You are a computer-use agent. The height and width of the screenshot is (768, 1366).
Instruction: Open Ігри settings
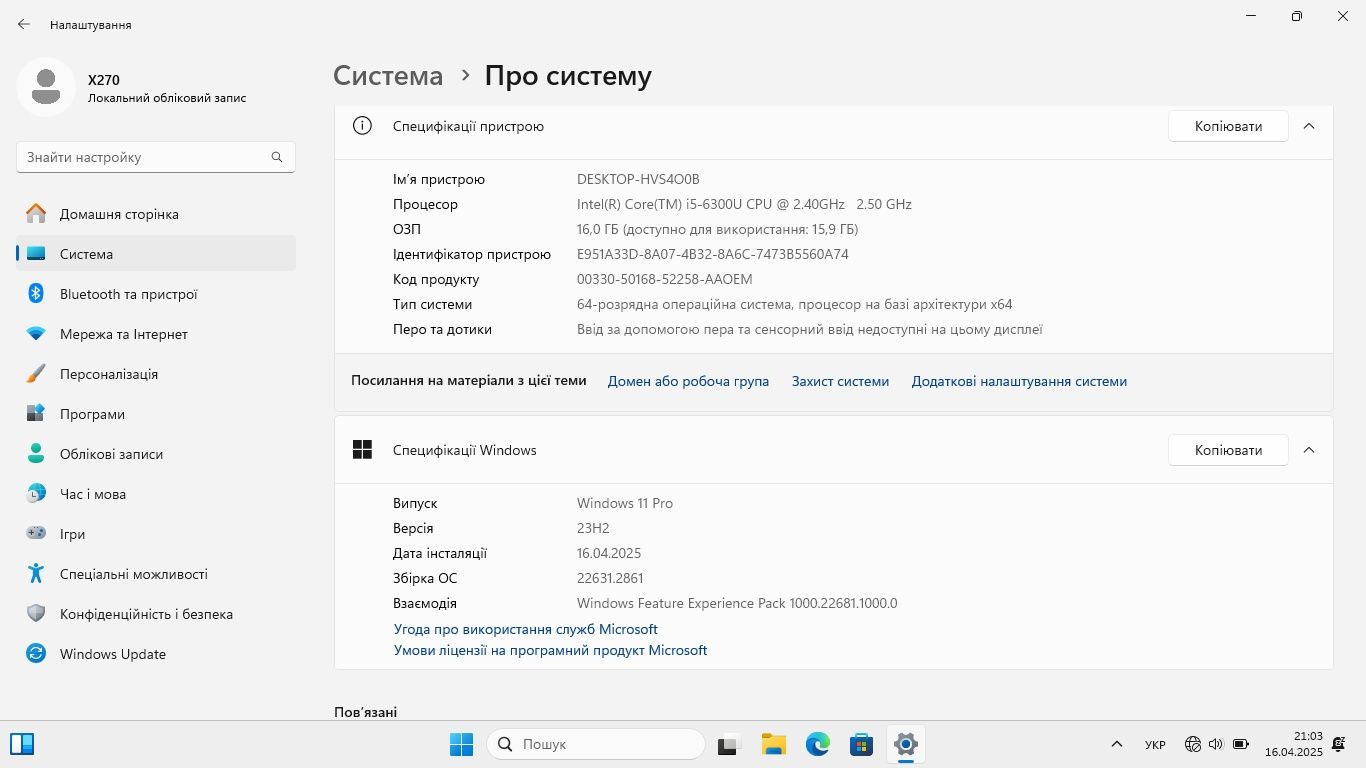156,534
